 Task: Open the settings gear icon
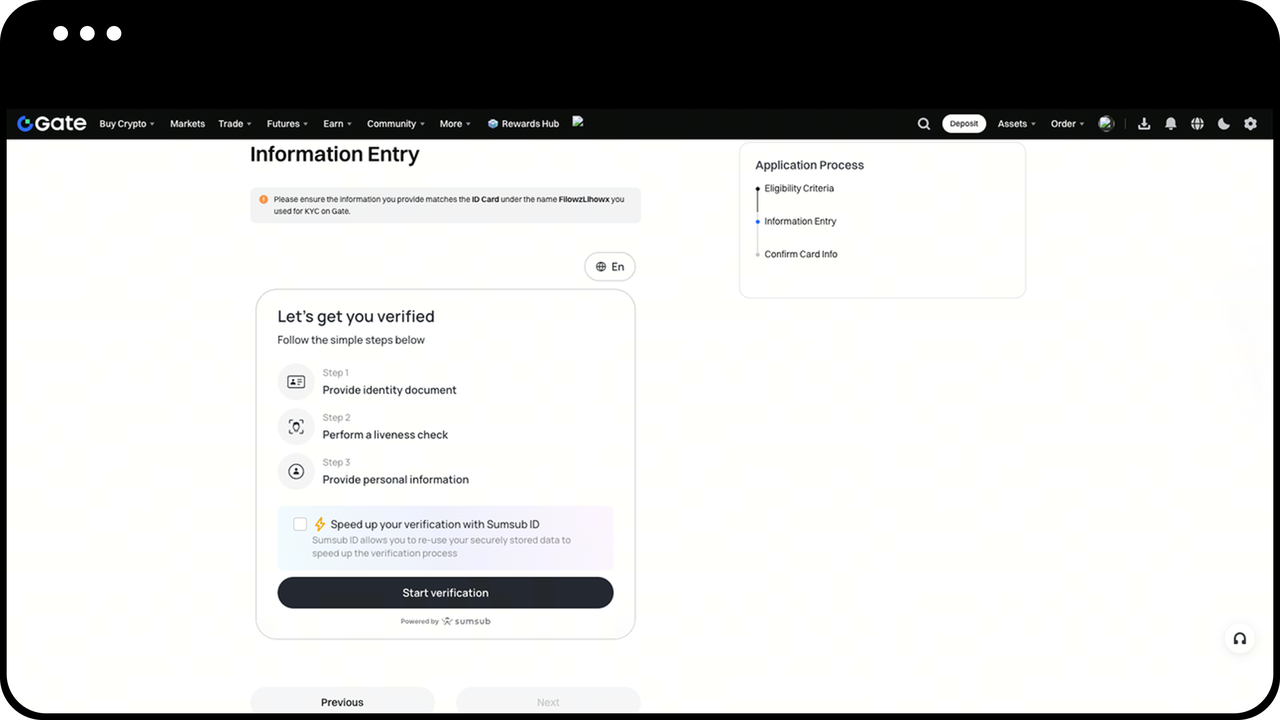[x=1250, y=124]
